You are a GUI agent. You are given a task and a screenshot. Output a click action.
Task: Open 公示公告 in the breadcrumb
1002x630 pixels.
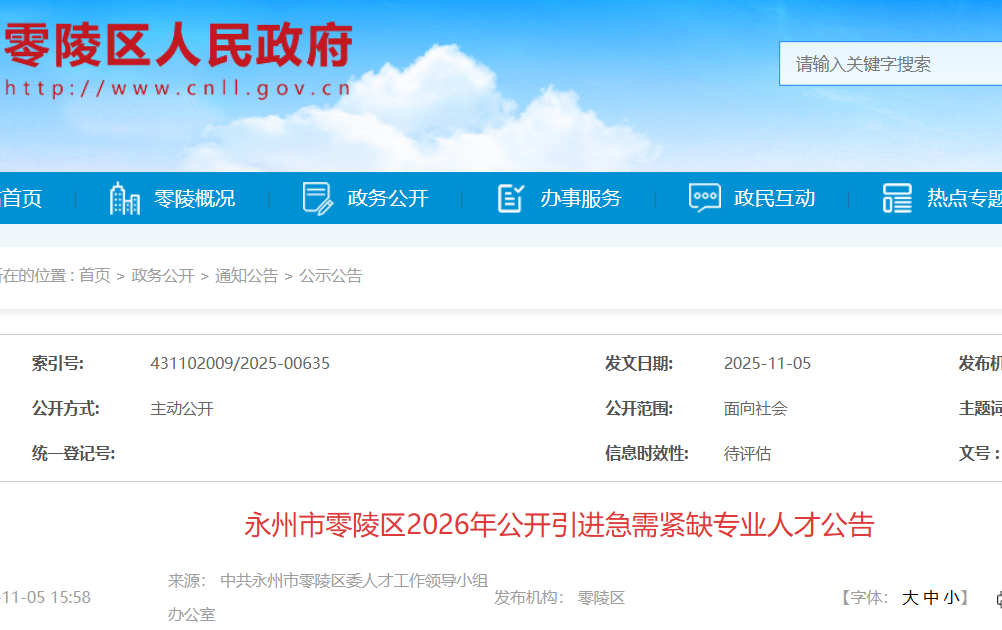tap(331, 276)
